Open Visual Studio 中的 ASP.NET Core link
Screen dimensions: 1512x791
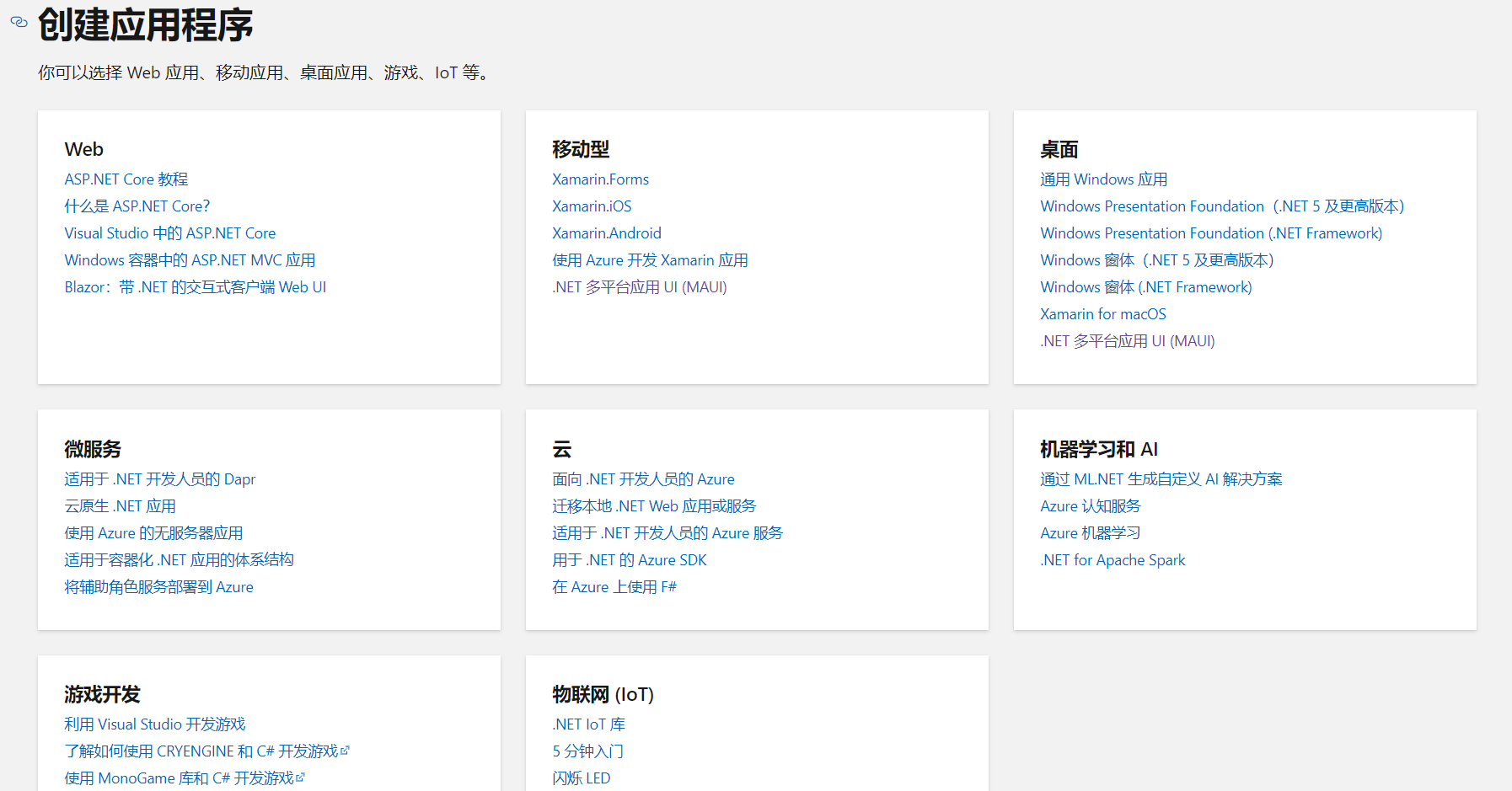click(170, 233)
